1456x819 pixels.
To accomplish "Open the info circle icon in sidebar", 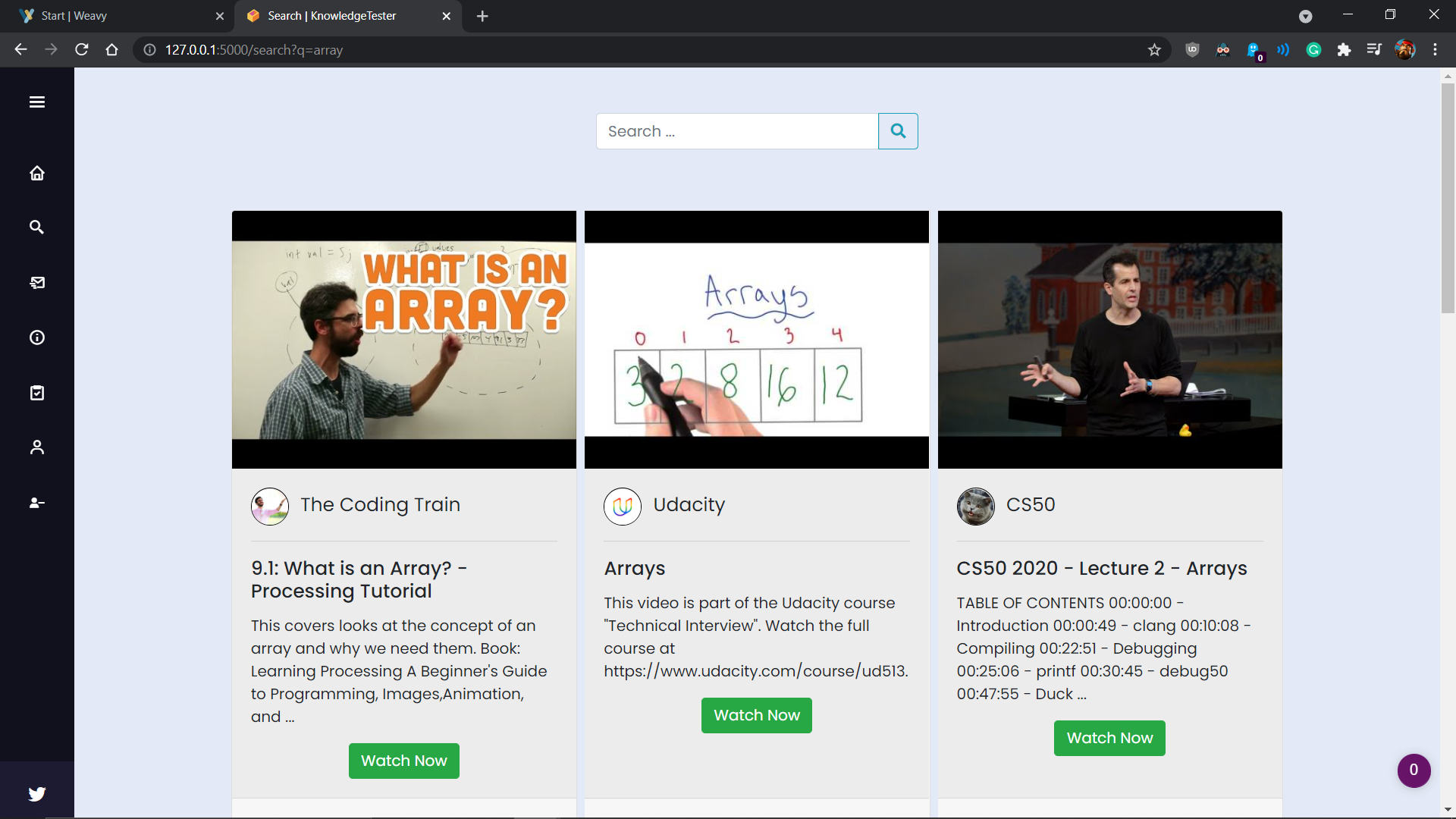I will tap(36, 337).
